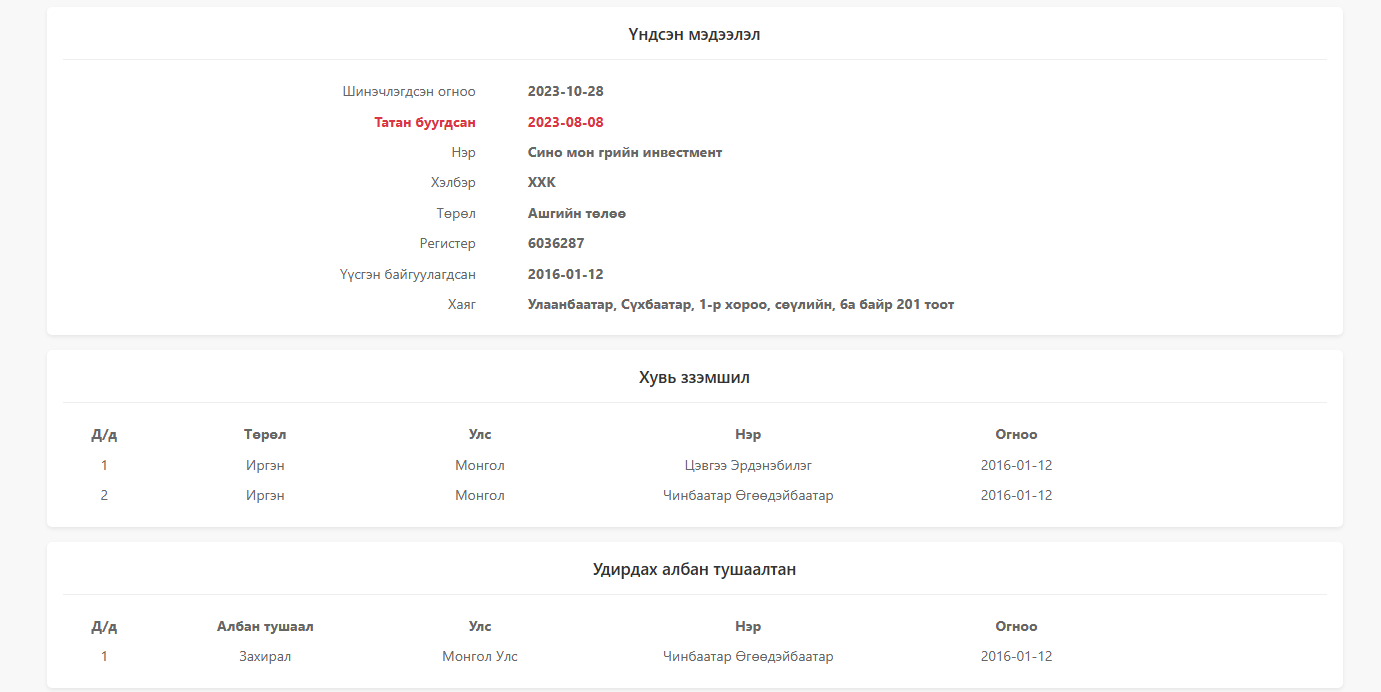This screenshot has width=1381, height=692.
Task: Click the registration number 6036287
Action: pyautogui.click(x=556, y=243)
